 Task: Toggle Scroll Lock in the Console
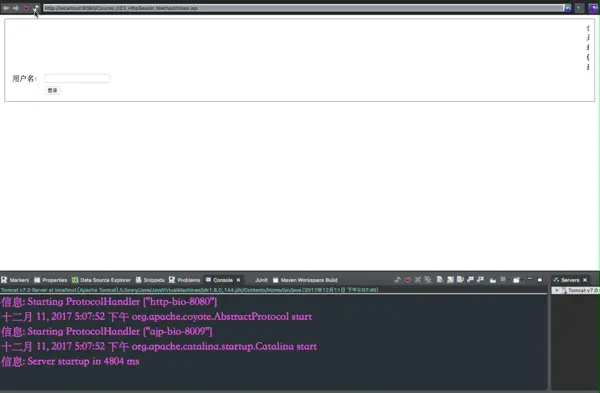[x=450, y=280]
